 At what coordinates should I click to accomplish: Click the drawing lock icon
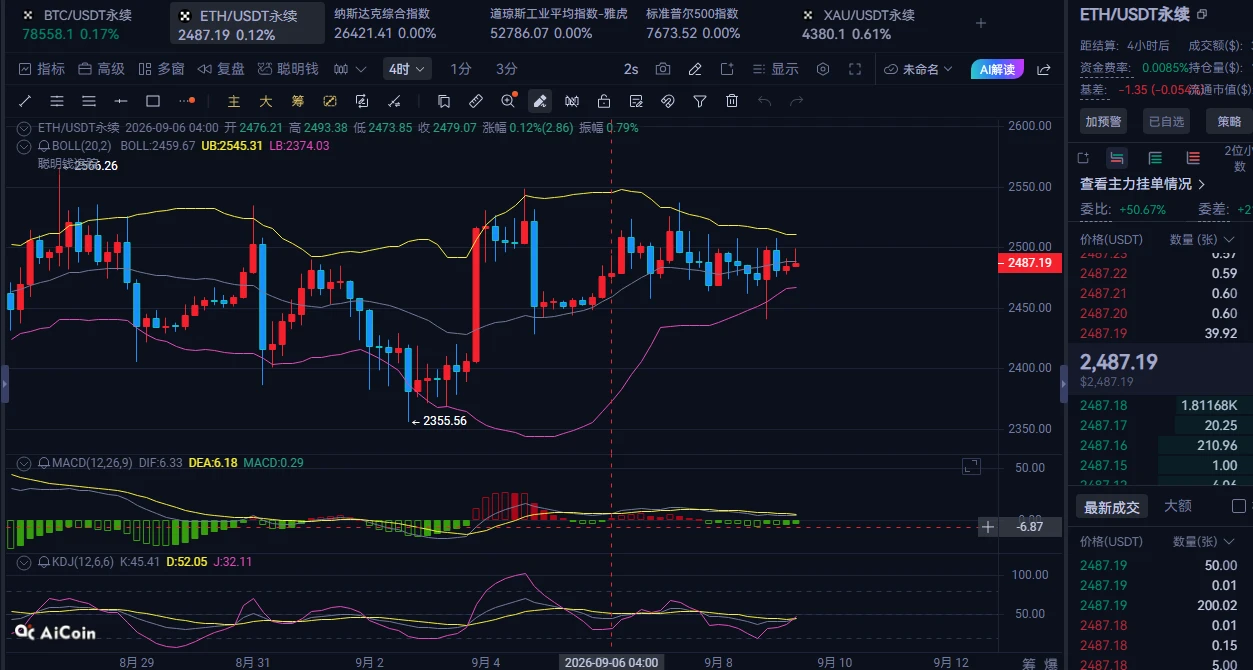[x=604, y=101]
